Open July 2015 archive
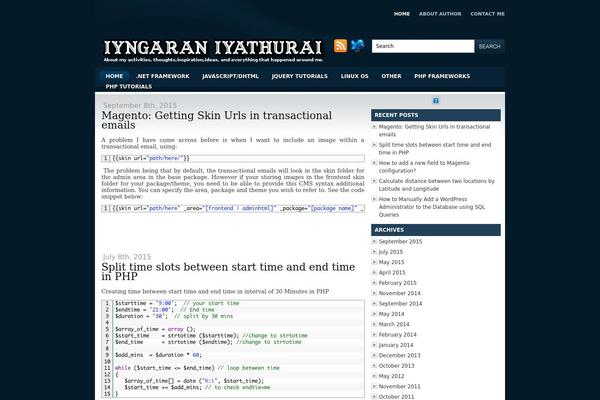600x400 pixels. click(x=391, y=252)
